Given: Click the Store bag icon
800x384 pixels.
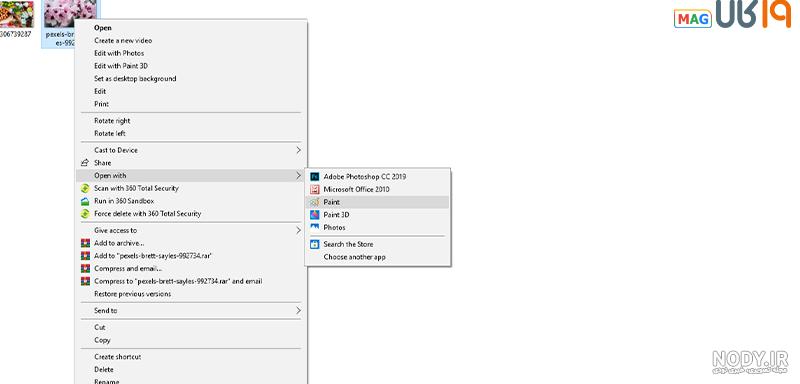Looking at the screenshot, I should point(314,244).
